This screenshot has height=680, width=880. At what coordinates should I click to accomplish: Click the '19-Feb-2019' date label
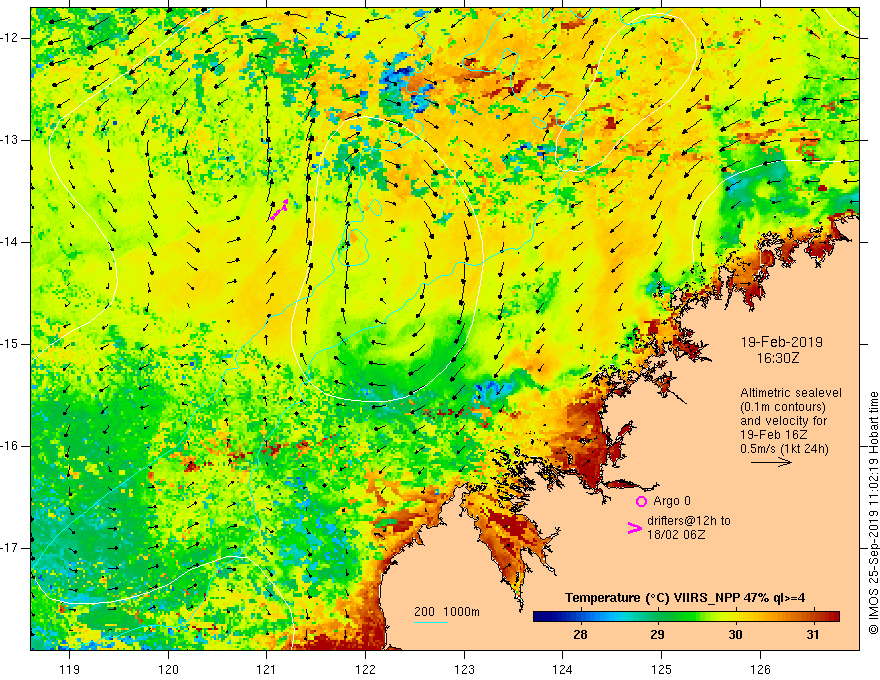tap(781, 342)
